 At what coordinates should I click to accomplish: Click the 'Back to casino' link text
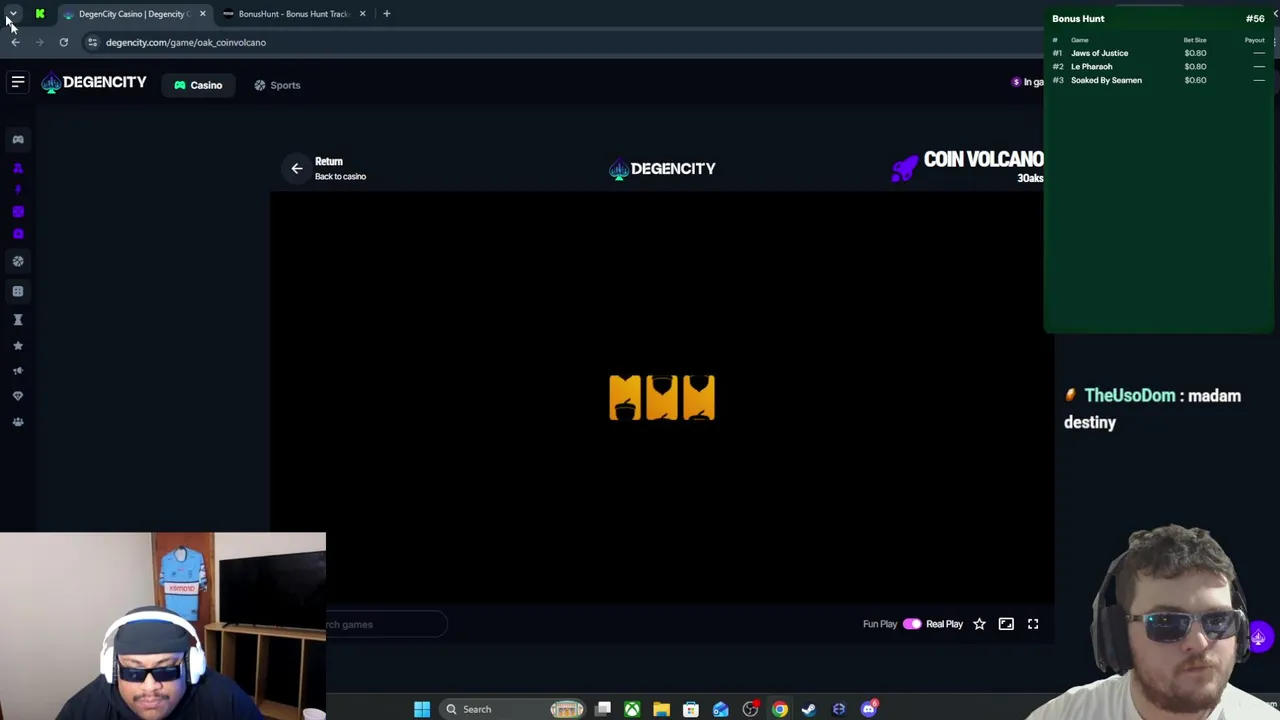340,177
